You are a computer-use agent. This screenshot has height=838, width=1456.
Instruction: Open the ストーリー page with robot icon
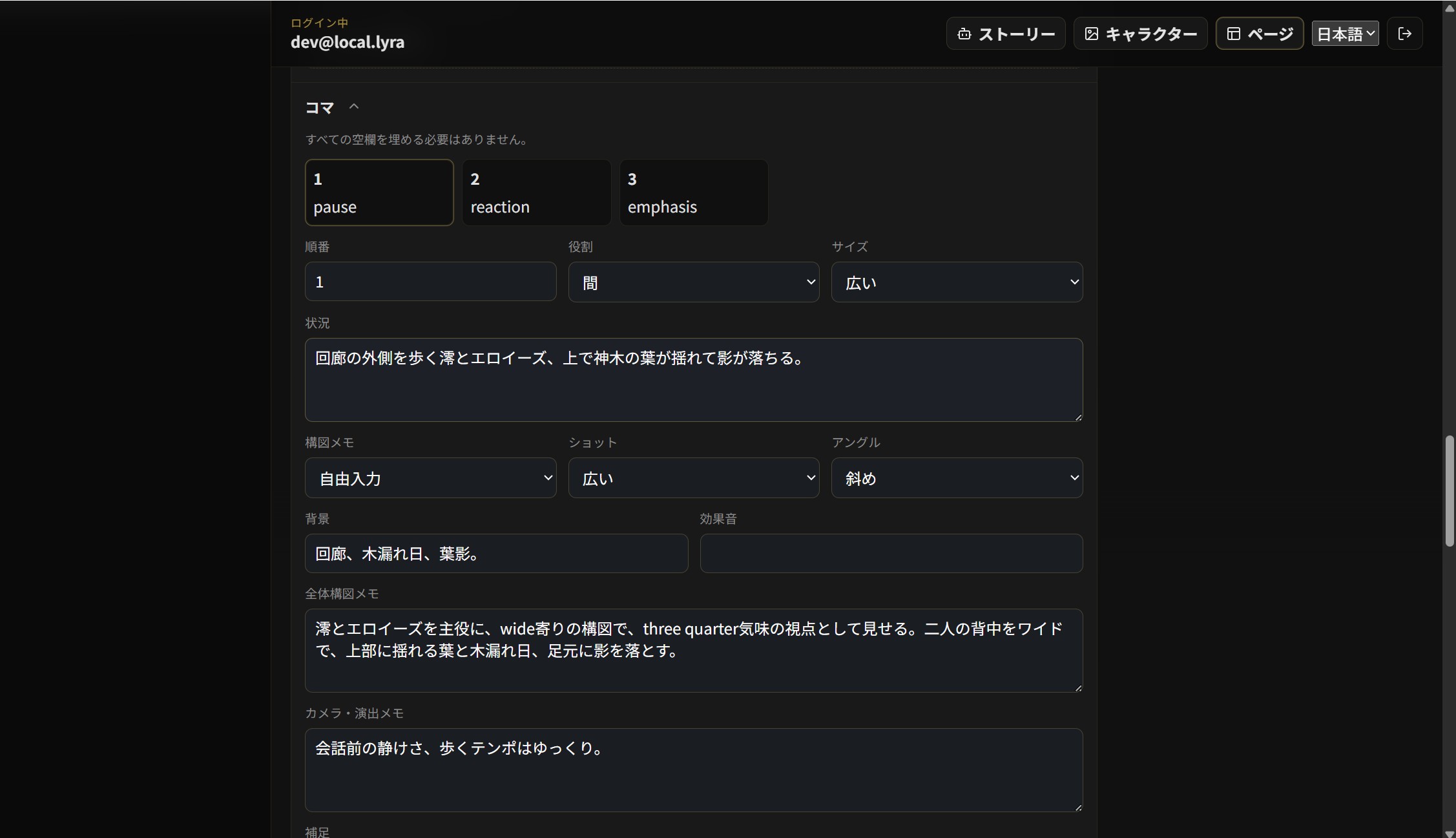(x=1006, y=34)
